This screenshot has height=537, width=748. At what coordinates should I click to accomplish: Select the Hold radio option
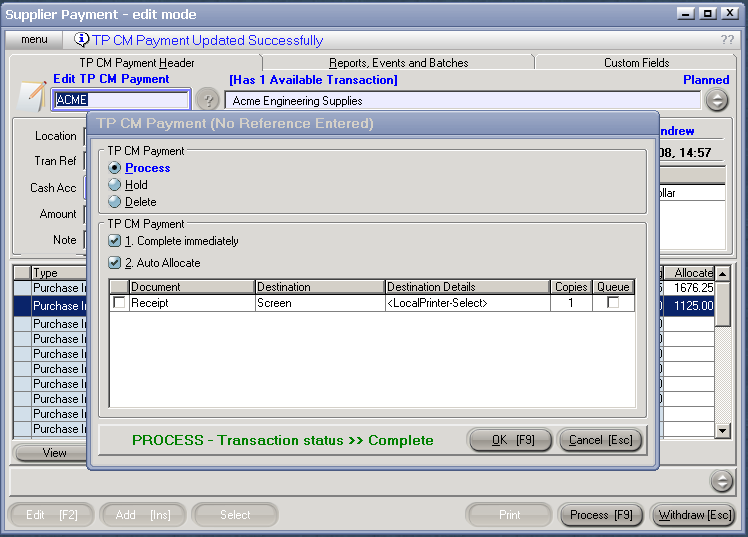[x=114, y=185]
